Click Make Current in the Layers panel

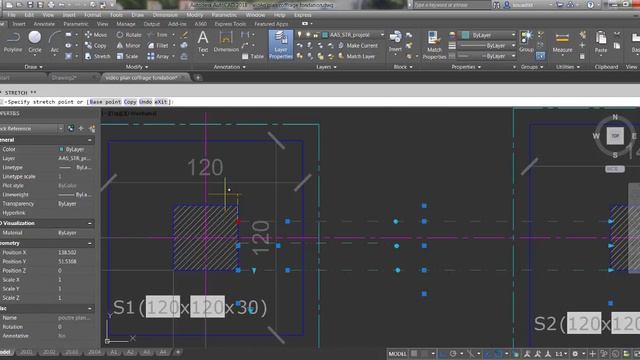(358, 45)
